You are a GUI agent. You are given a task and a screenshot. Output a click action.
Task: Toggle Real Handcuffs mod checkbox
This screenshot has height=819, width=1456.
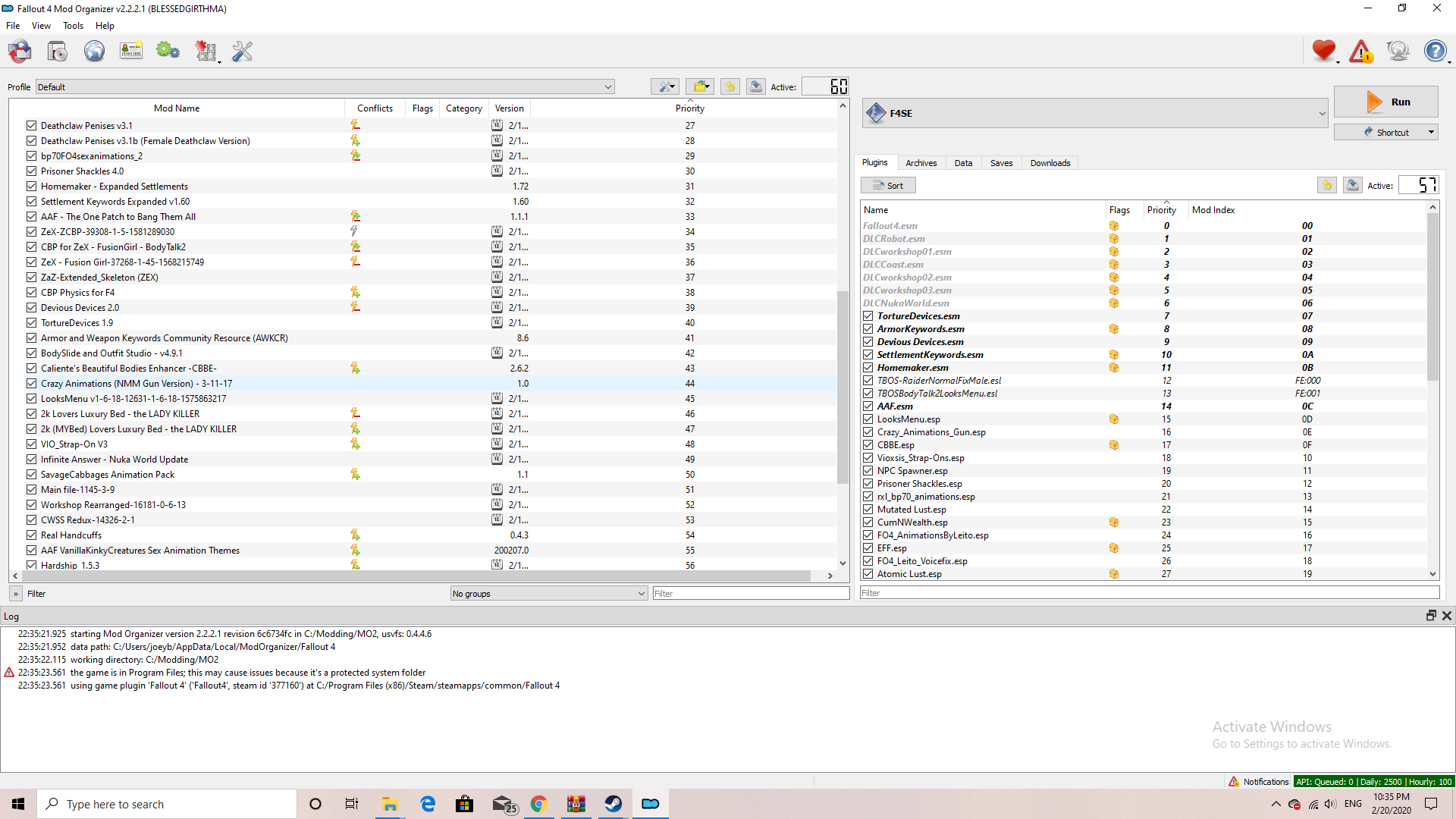(31, 535)
